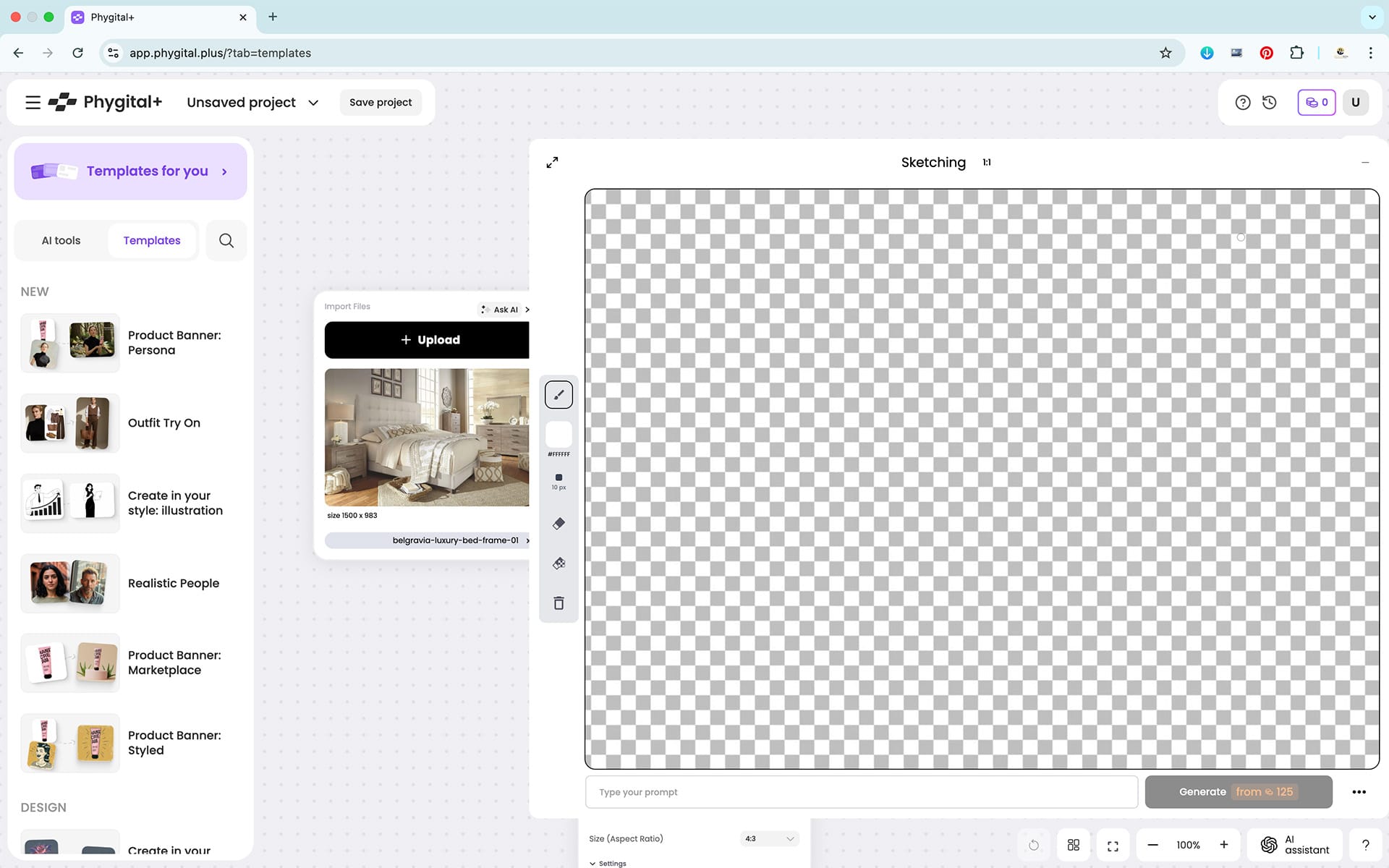Image resolution: width=1389 pixels, height=868 pixels.
Task: Open the hamburger main menu
Action: 33,103
